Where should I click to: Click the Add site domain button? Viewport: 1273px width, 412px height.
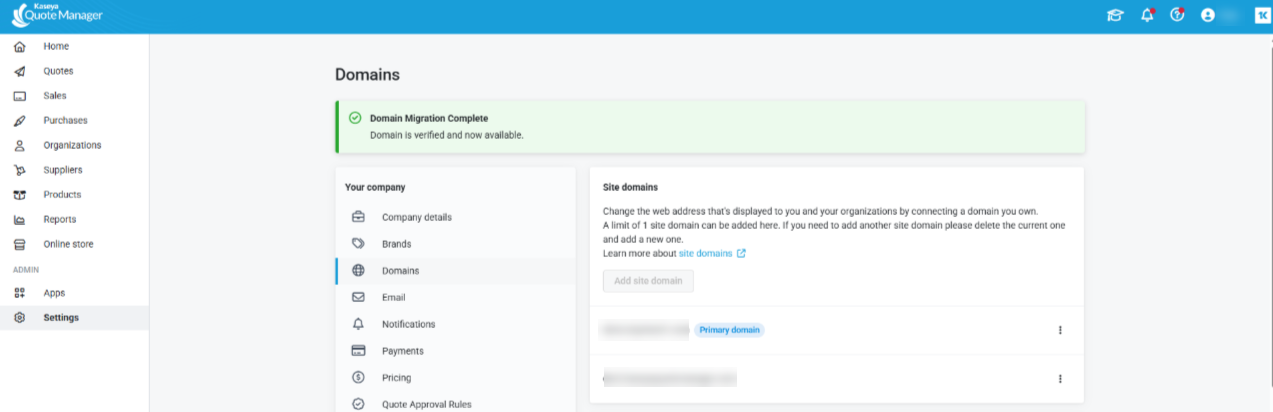click(648, 281)
